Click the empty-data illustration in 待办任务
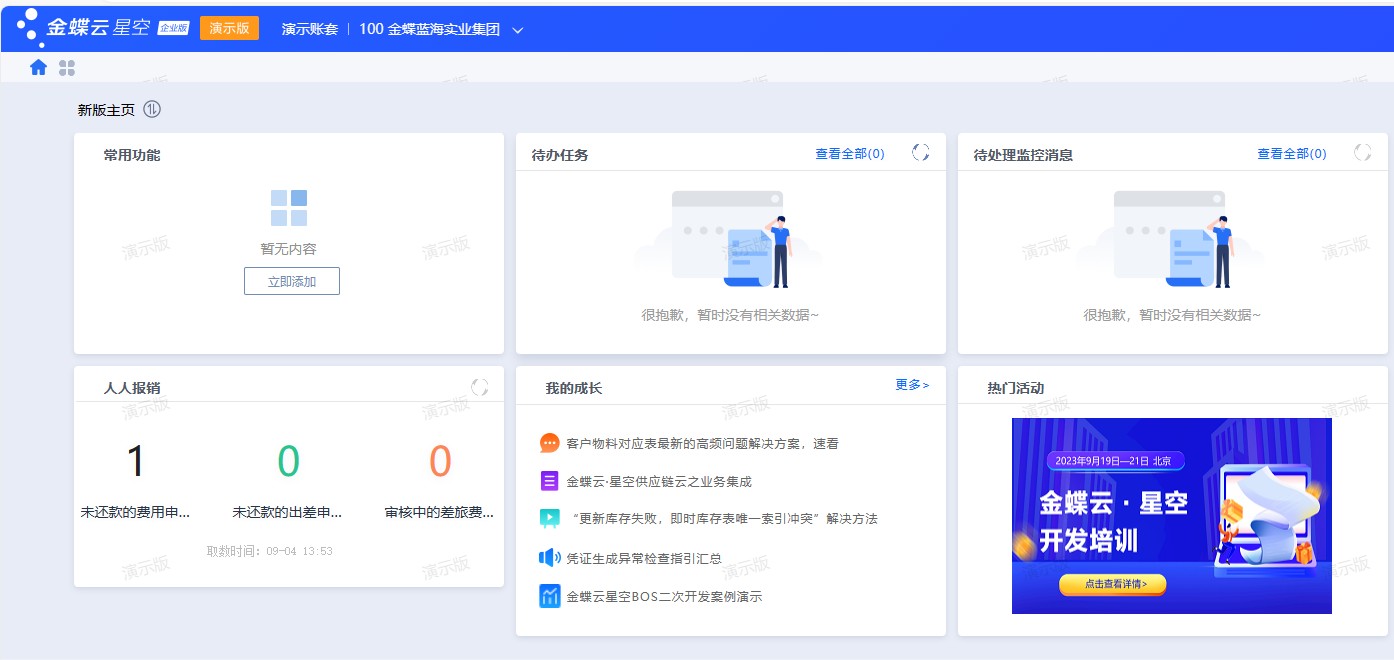The width and height of the screenshot is (1394, 660). coord(731,238)
